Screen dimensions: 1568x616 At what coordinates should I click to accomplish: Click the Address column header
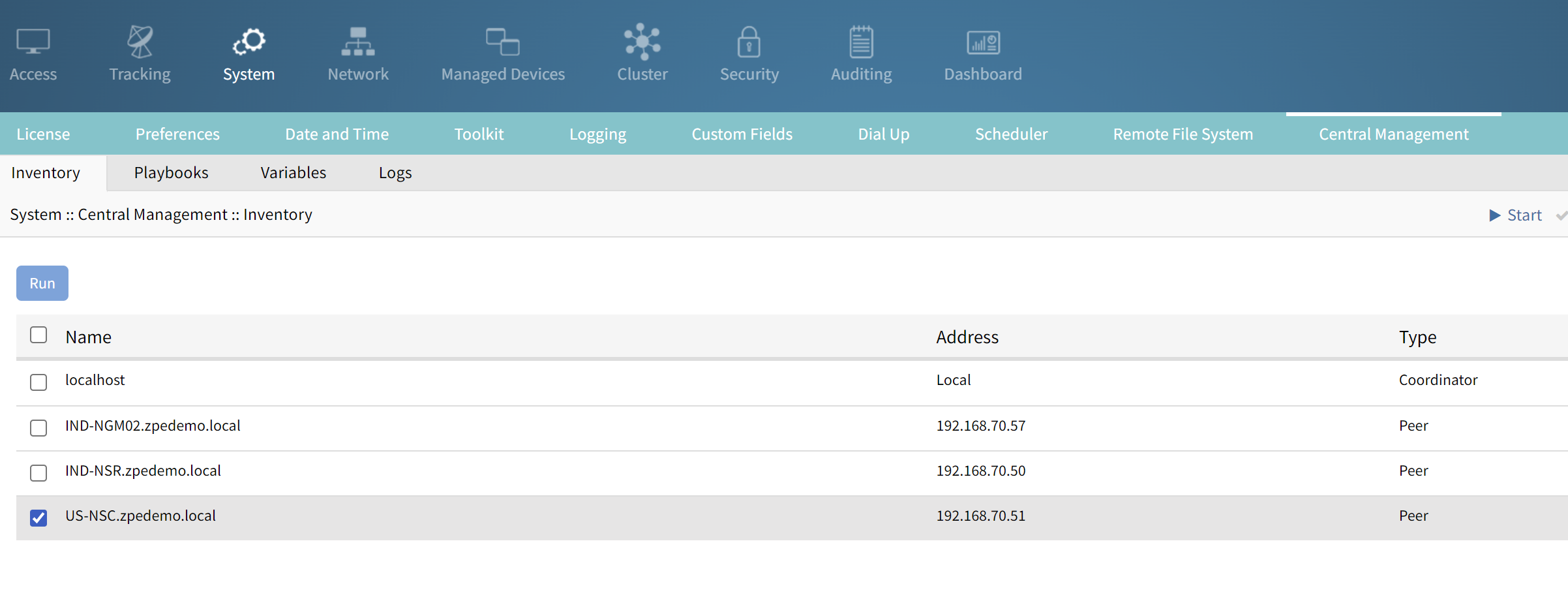click(967, 337)
